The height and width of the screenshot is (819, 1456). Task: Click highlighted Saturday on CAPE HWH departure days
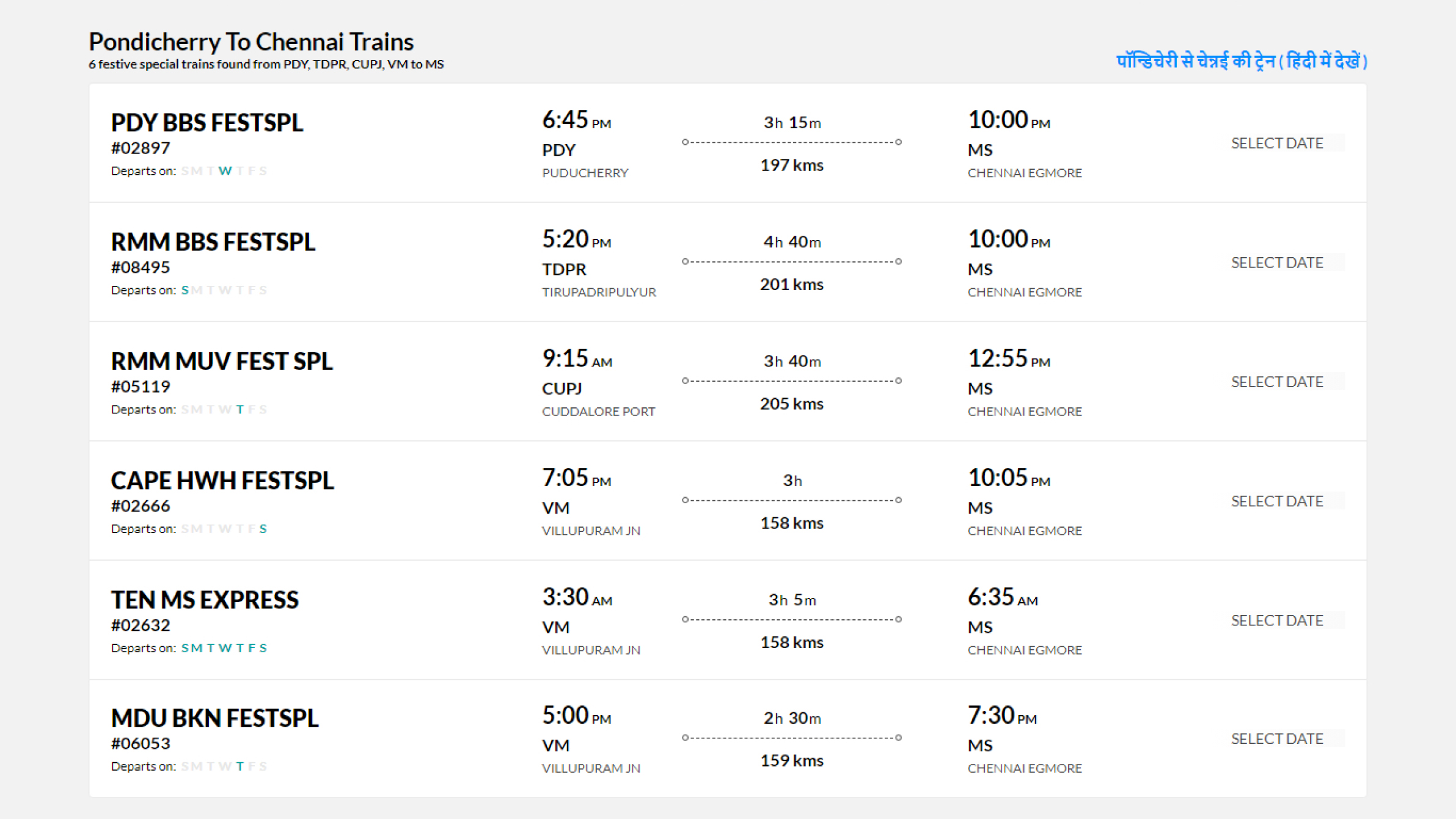coord(263,529)
